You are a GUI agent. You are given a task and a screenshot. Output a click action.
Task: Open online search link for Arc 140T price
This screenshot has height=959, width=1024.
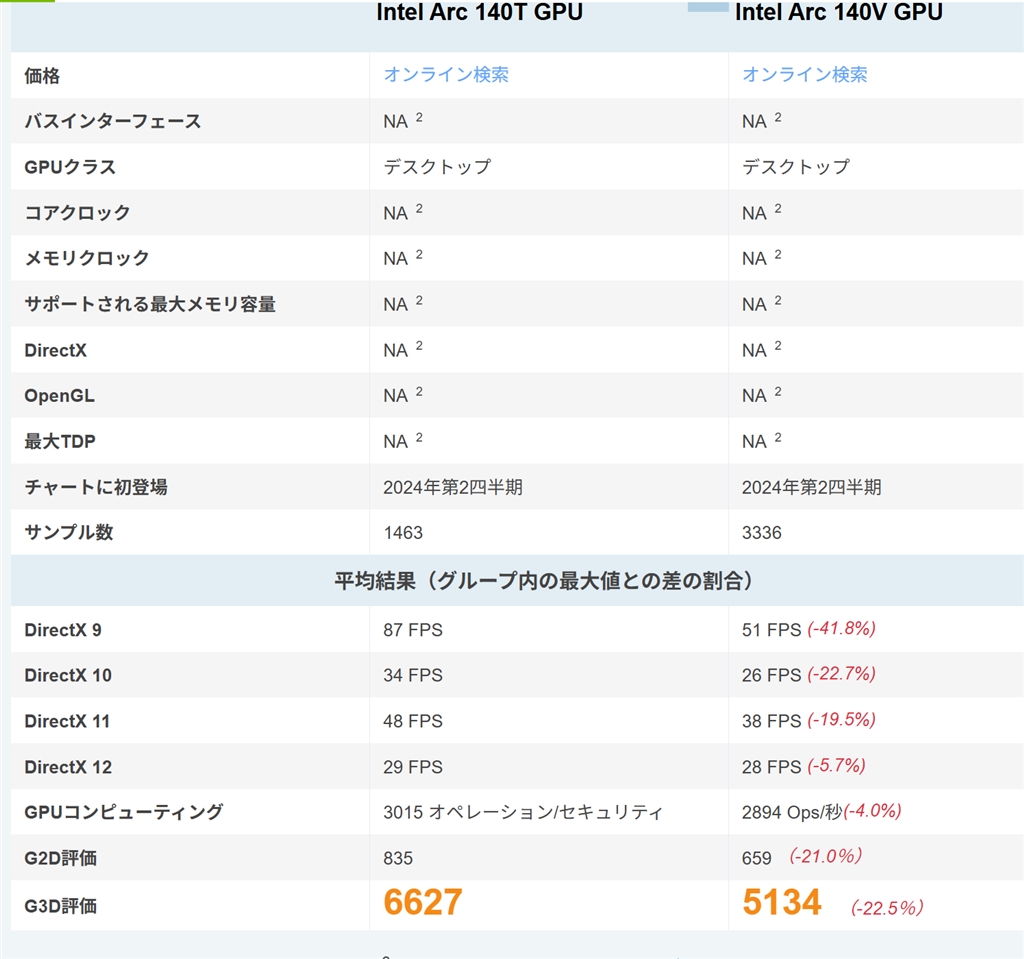coord(446,74)
